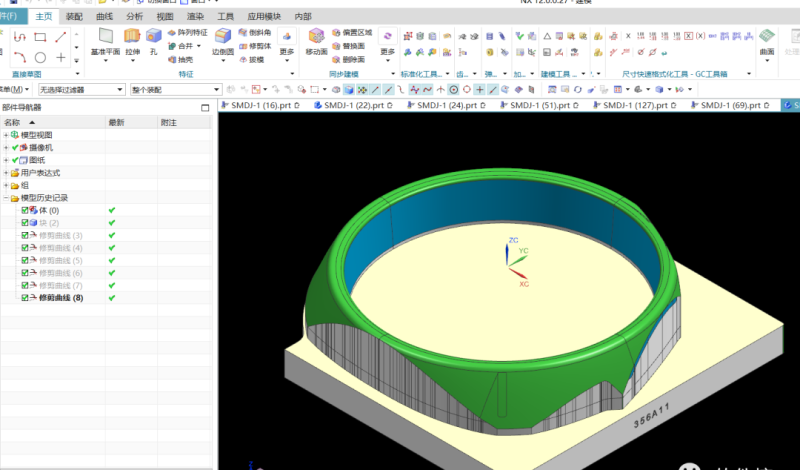Image resolution: width=800 pixels, height=470 pixels.
Task: Select the 孔 (Hole) feature icon
Action: [153, 40]
